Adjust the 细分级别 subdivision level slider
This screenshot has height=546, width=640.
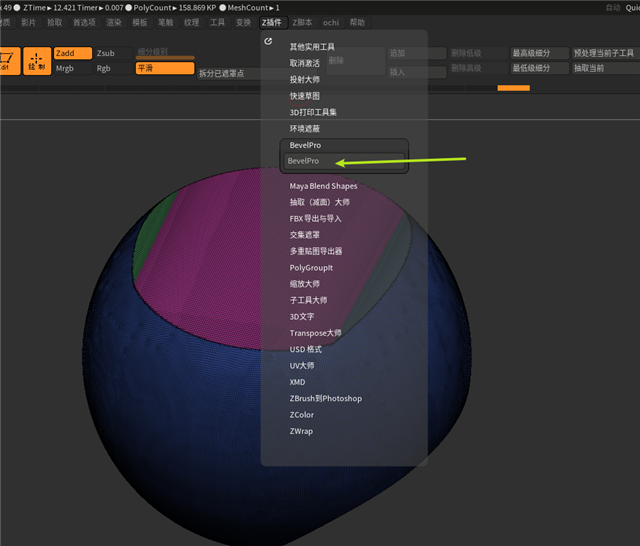[165, 53]
